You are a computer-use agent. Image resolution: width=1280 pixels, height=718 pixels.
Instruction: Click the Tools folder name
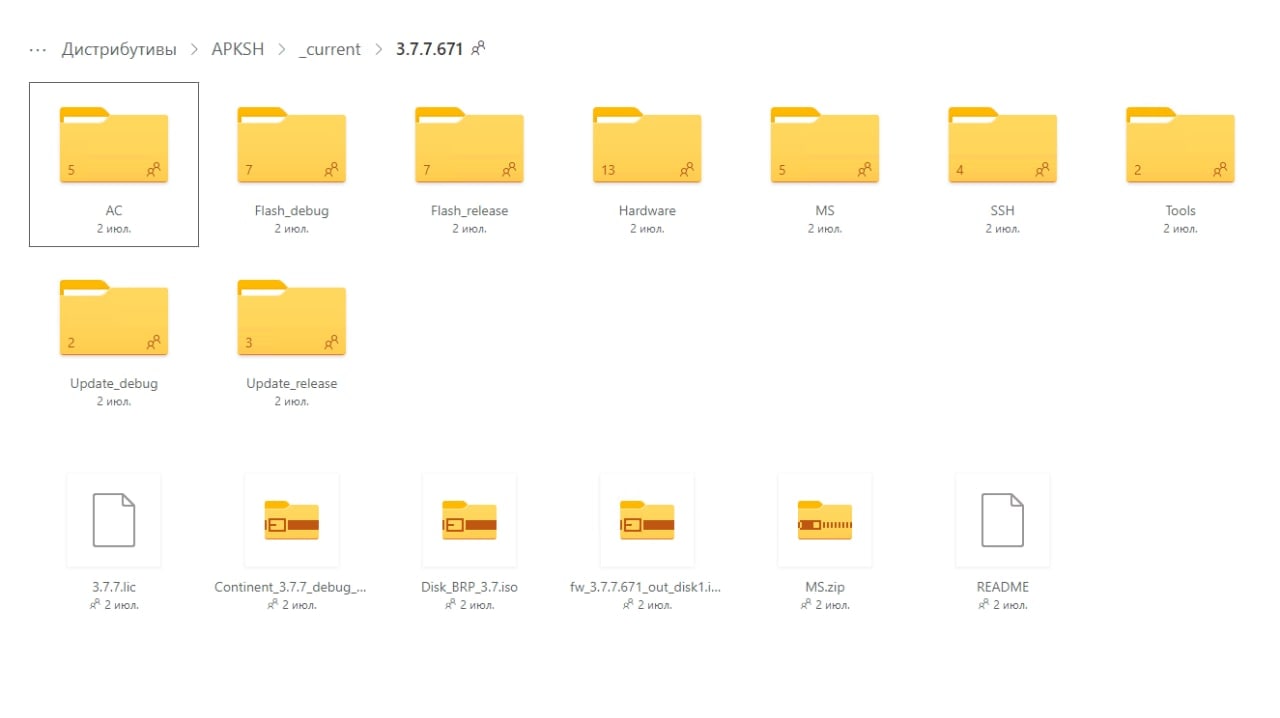click(1180, 211)
